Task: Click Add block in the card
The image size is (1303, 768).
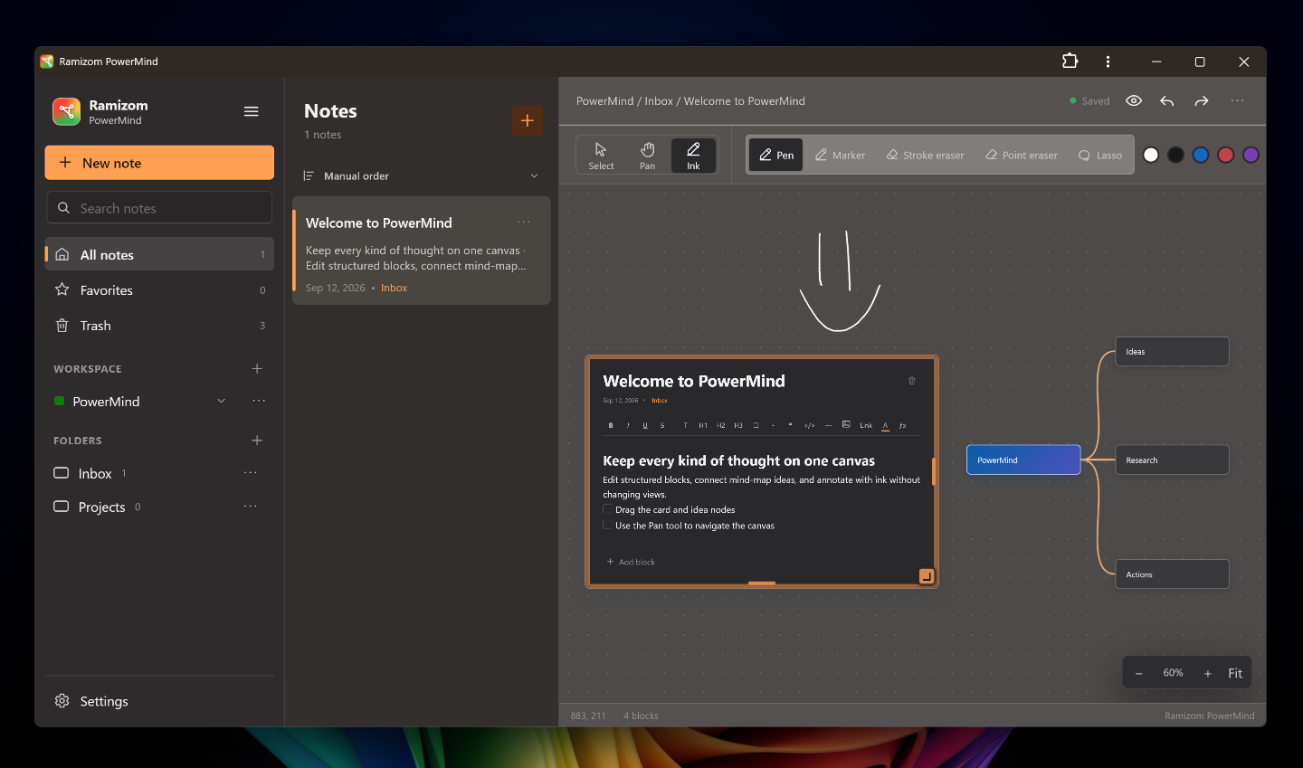Action: pos(631,562)
